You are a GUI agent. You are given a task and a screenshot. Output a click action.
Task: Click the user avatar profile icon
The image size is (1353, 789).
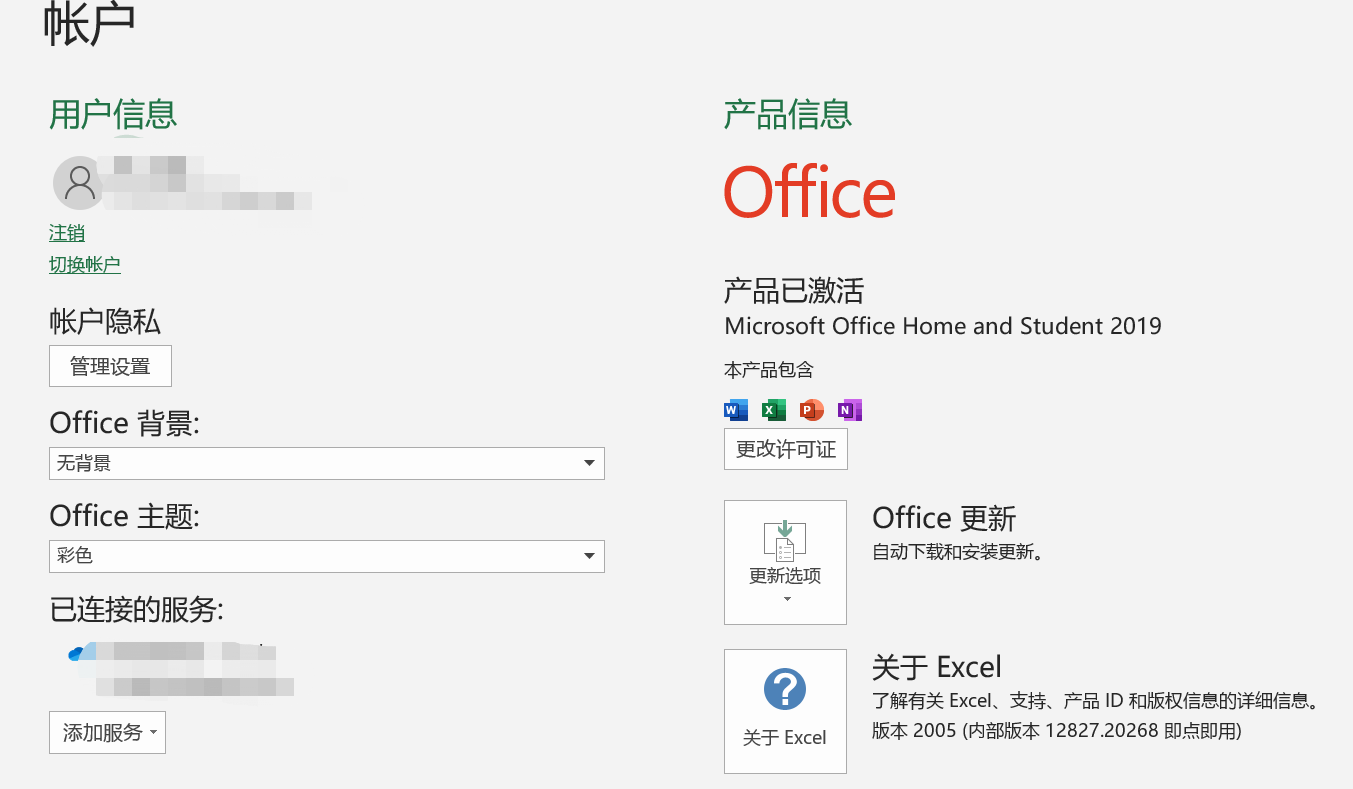pyautogui.click(x=79, y=182)
